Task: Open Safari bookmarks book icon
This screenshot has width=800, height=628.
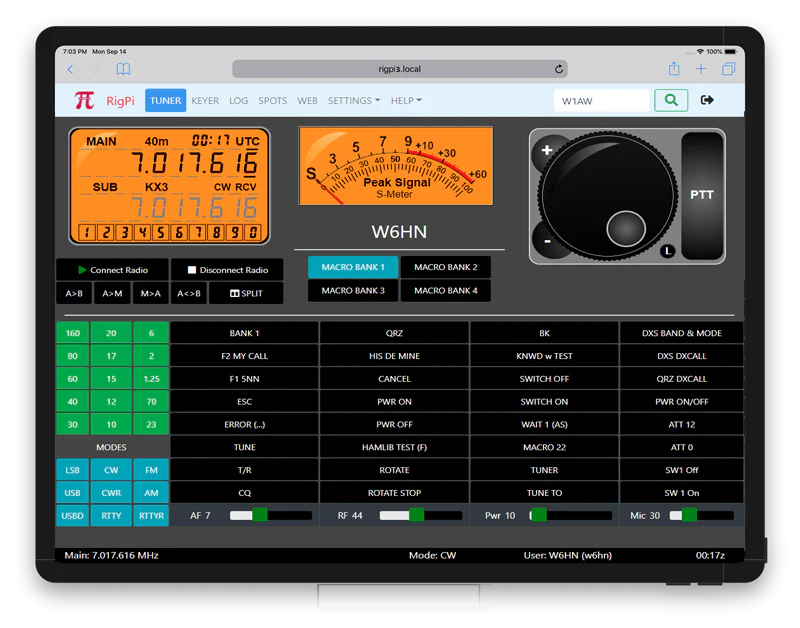Action: [x=123, y=69]
